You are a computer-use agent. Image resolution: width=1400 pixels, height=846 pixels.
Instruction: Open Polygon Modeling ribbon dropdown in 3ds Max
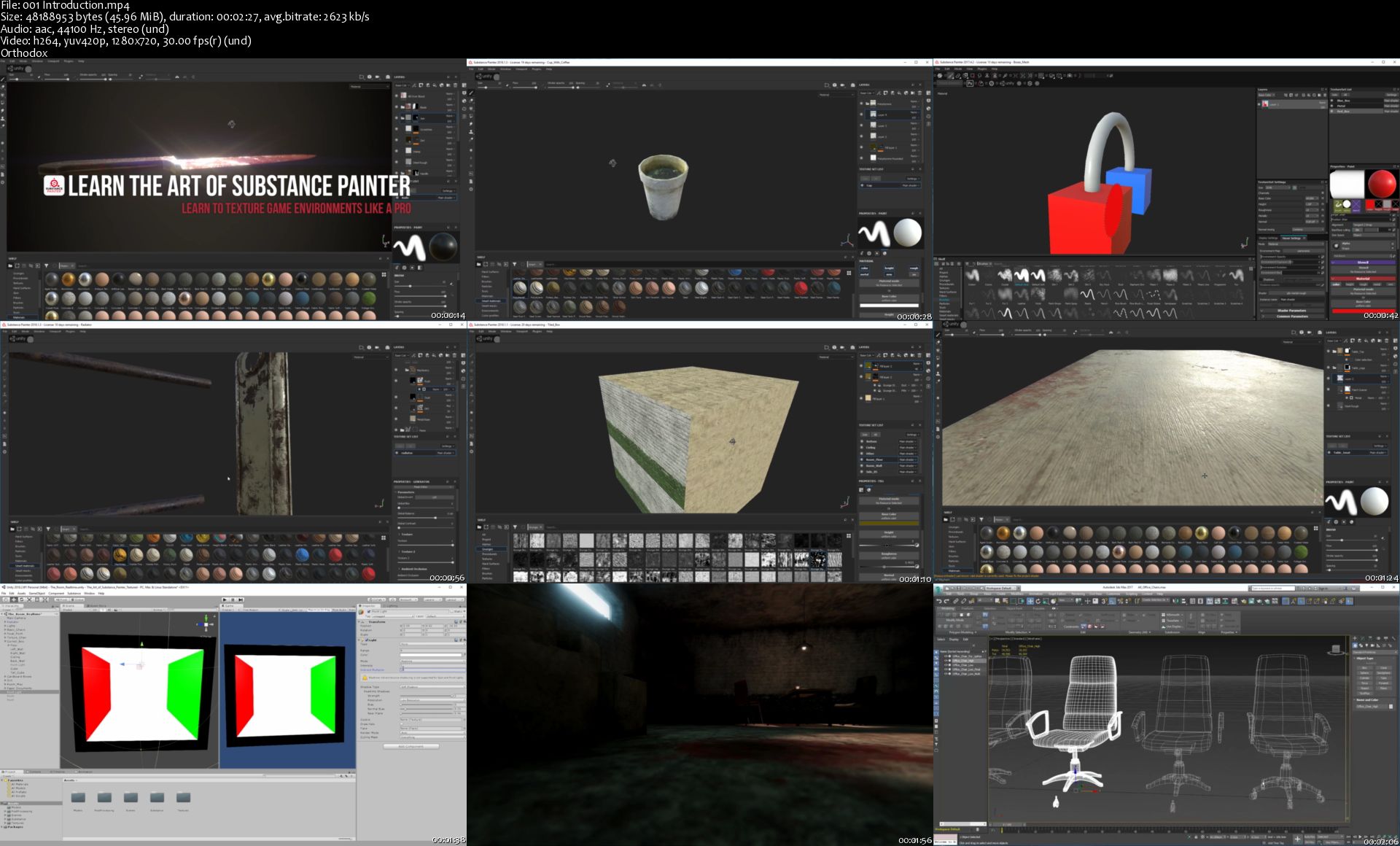coord(962,632)
